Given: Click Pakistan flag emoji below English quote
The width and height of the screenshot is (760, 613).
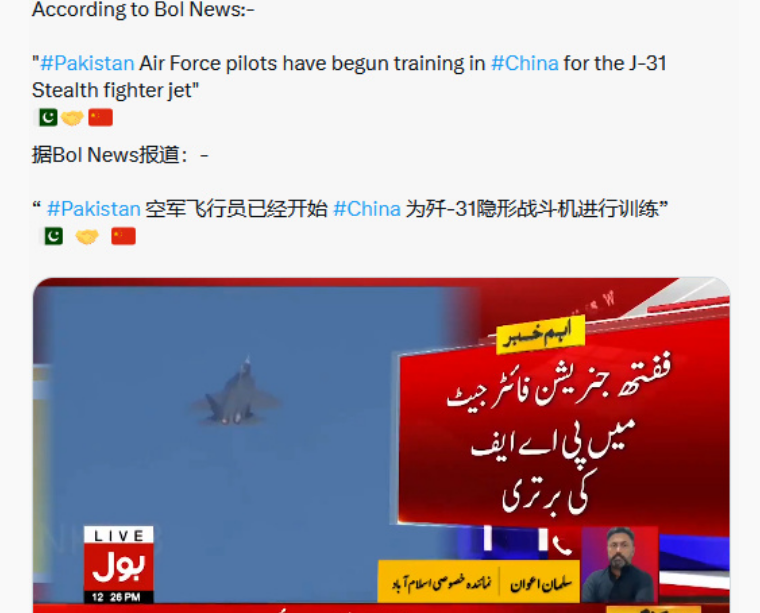Looking at the screenshot, I should pos(48,118).
